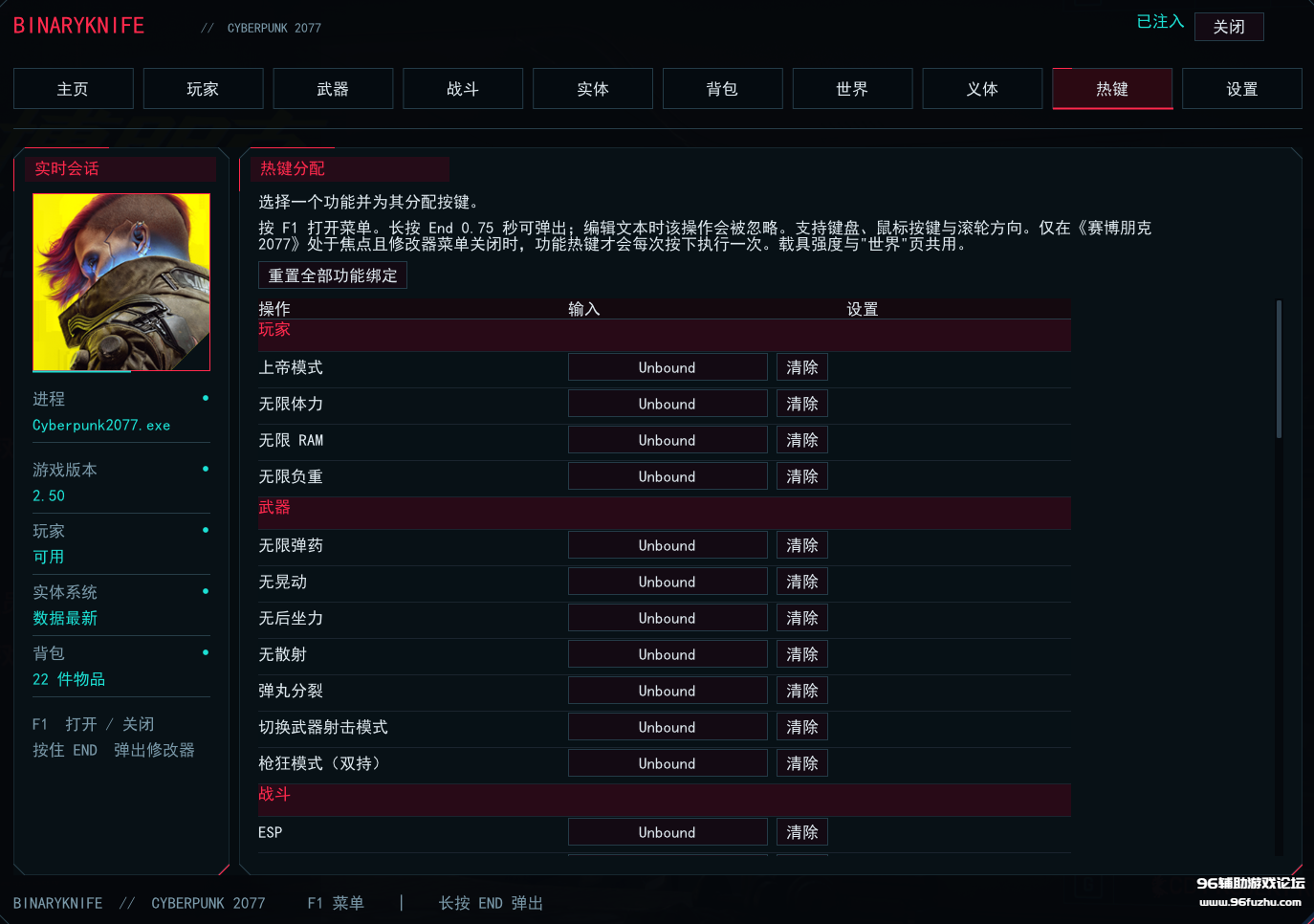Set hotkey input for 无限负重
Viewport: 1314px width, 924px height.
[x=668, y=476]
